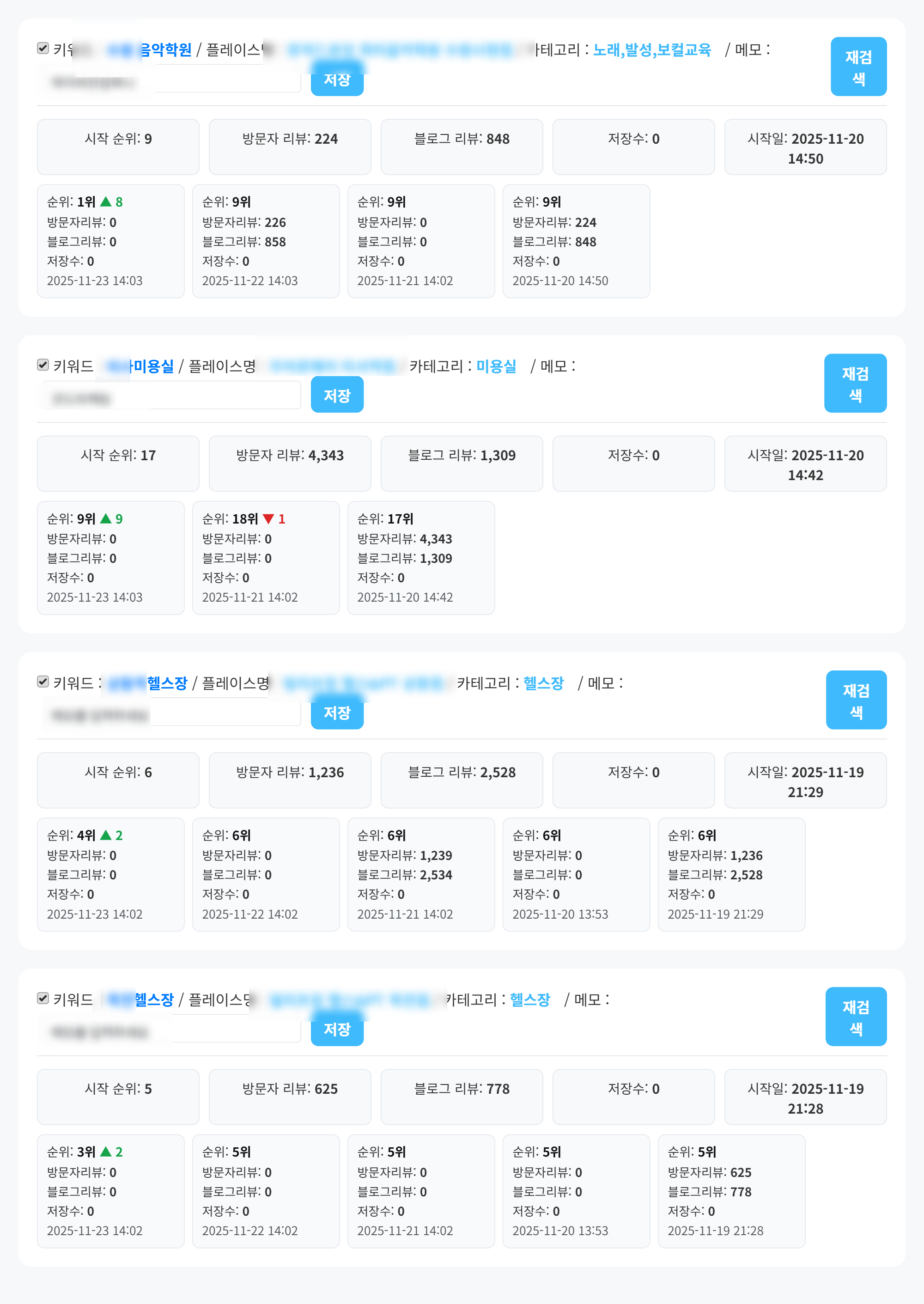This screenshot has width=924, height=1304.
Task: Save memo with 저장 in 음악학원 section
Action: [337, 79]
